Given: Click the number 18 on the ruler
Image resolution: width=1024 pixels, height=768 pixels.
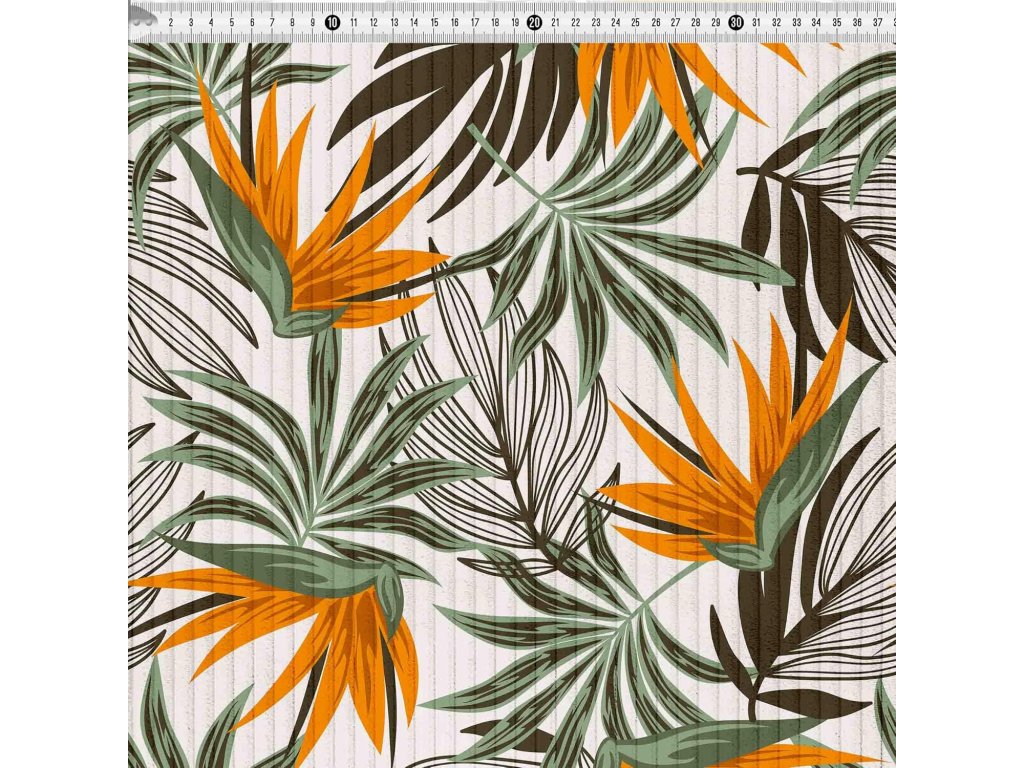Looking at the screenshot, I should pyautogui.click(x=494, y=23).
